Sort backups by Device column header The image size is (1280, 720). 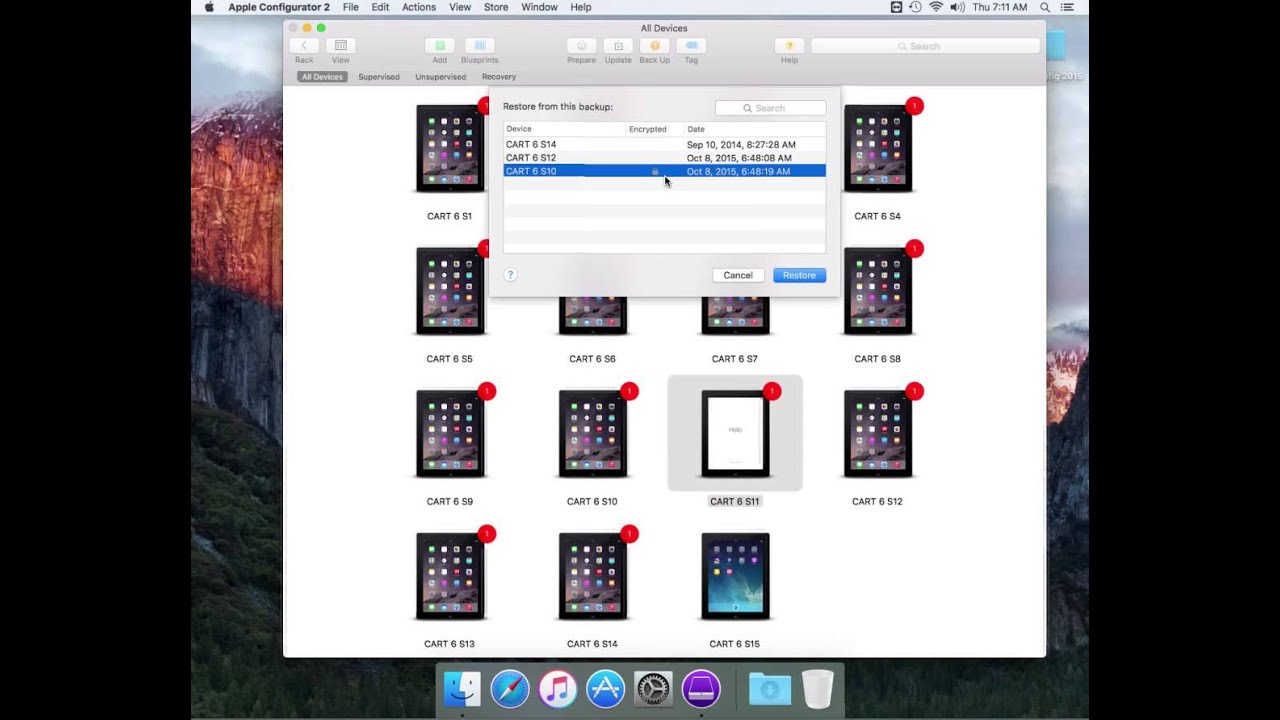pyautogui.click(x=564, y=129)
